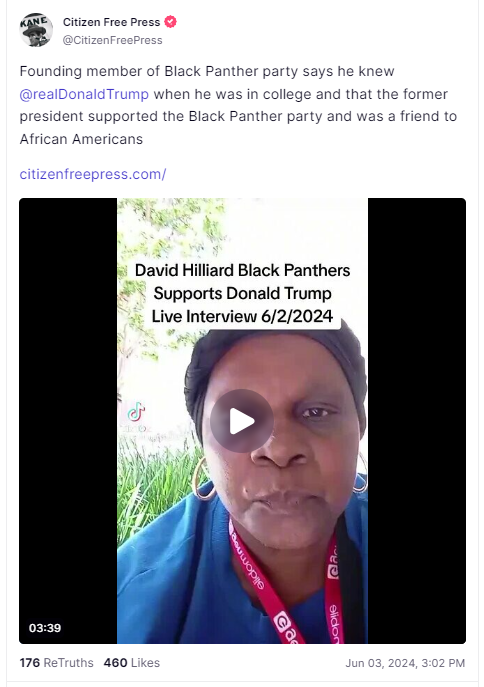View the 460 Likes list

click(x=132, y=662)
